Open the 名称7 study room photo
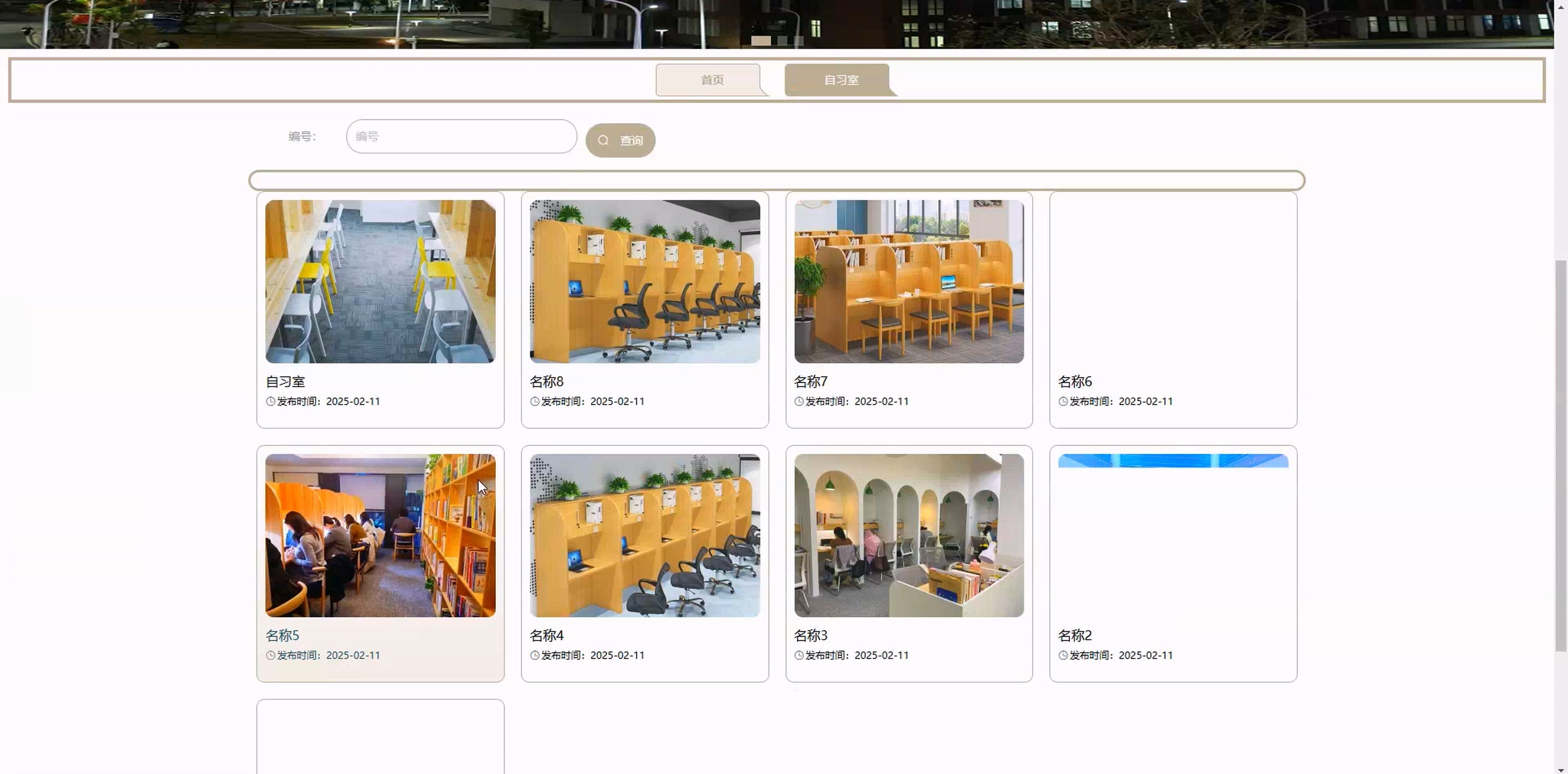1568x774 pixels. 909,281
